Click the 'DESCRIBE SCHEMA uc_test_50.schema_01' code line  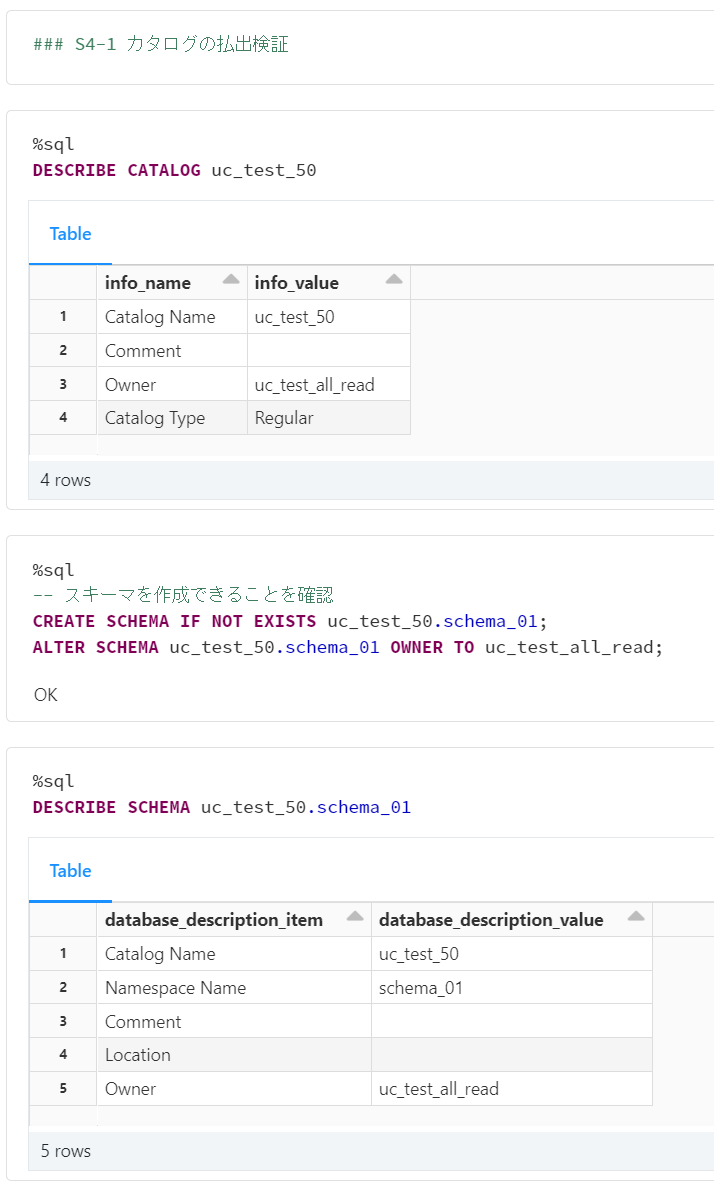(x=221, y=807)
